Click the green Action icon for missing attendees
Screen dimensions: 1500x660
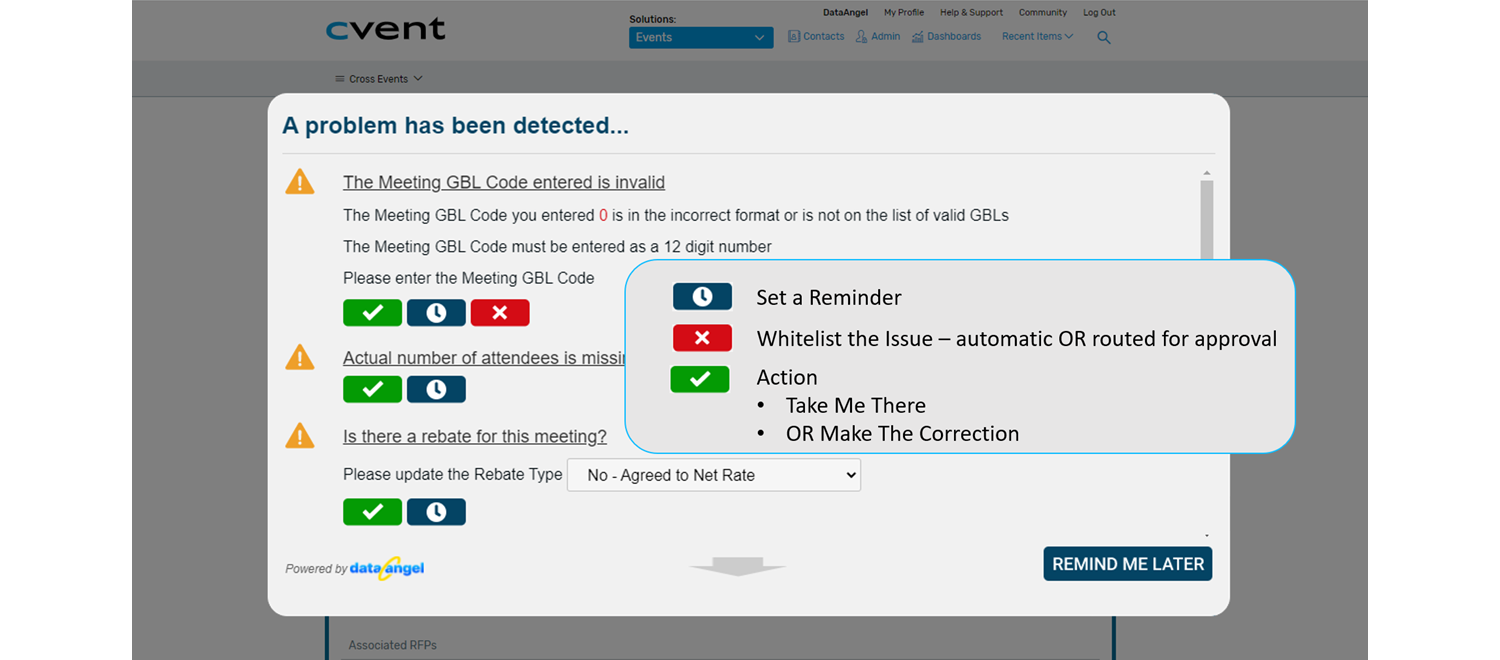pos(372,389)
